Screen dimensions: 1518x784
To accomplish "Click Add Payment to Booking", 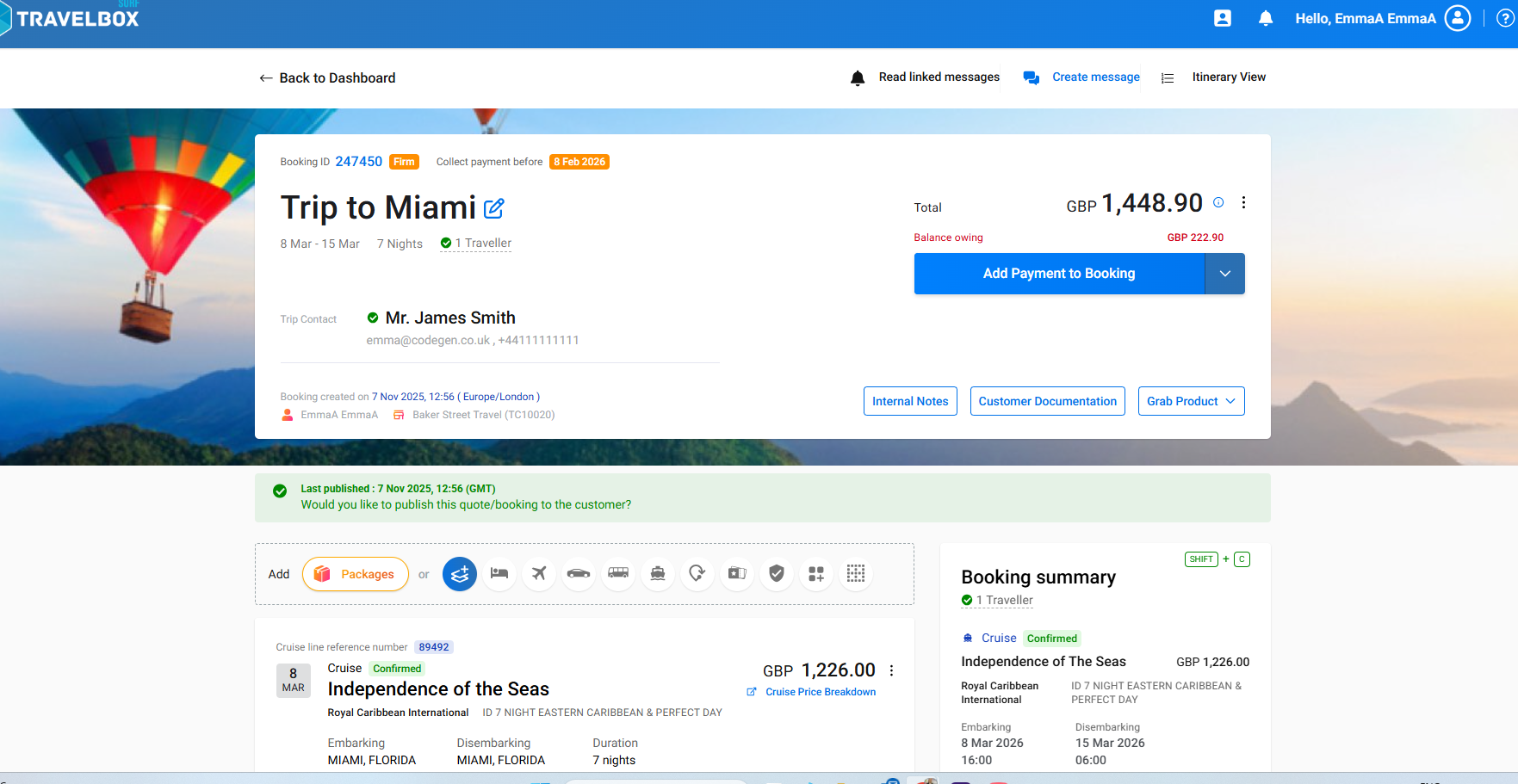I will click(1059, 274).
